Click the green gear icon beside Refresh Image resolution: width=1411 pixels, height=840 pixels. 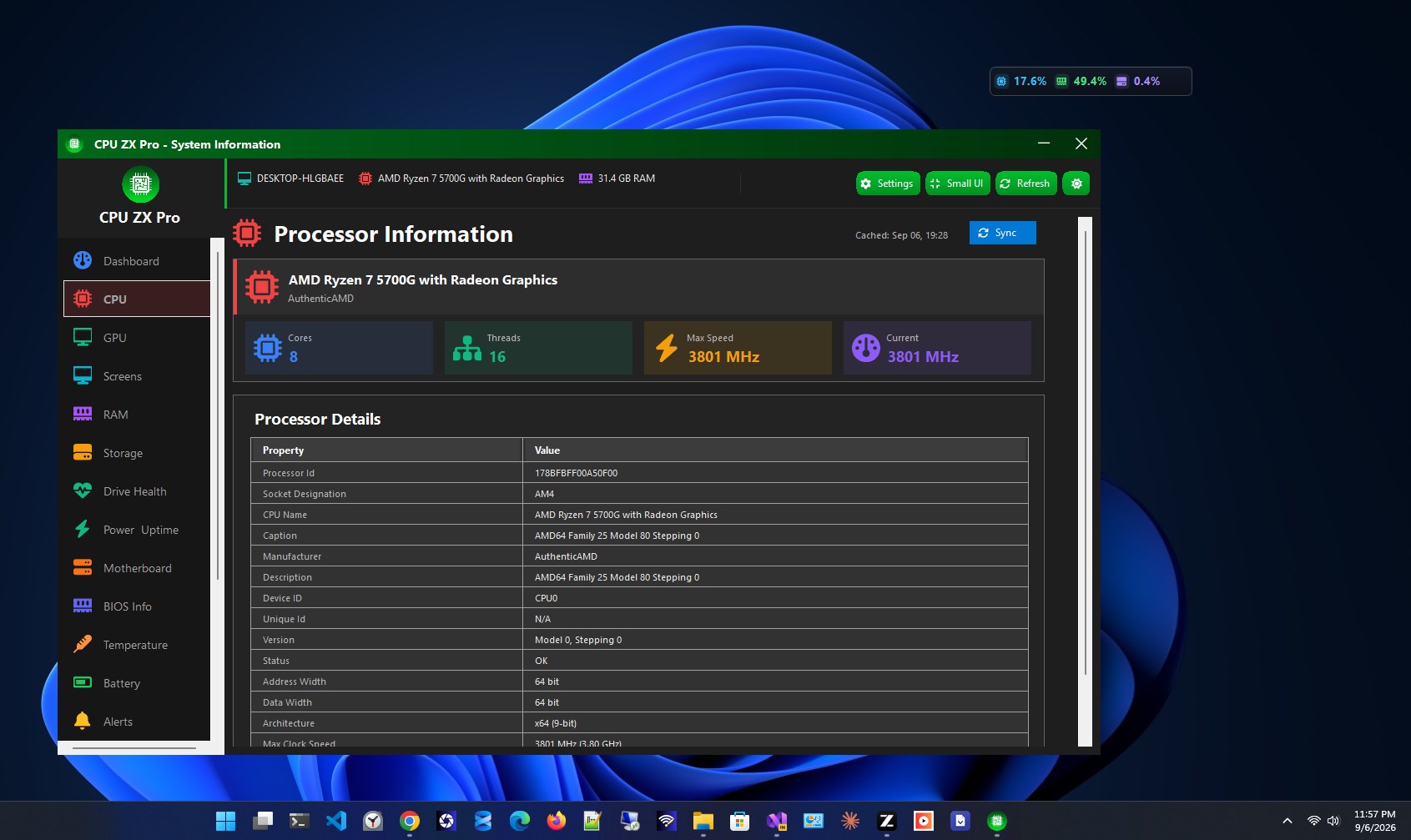click(x=1076, y=184)
